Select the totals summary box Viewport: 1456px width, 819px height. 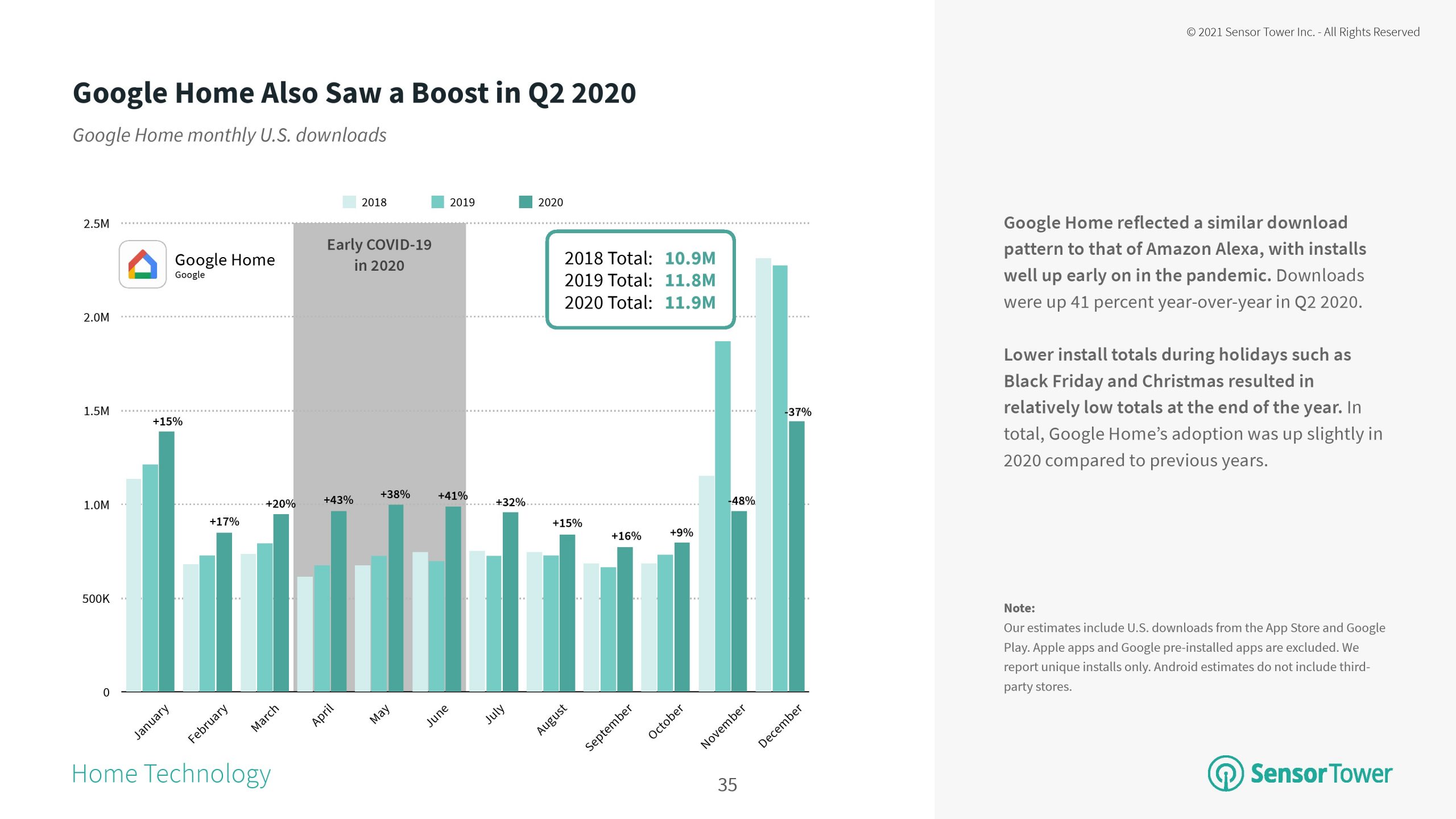pyautogui.click(x=640, y=280)
